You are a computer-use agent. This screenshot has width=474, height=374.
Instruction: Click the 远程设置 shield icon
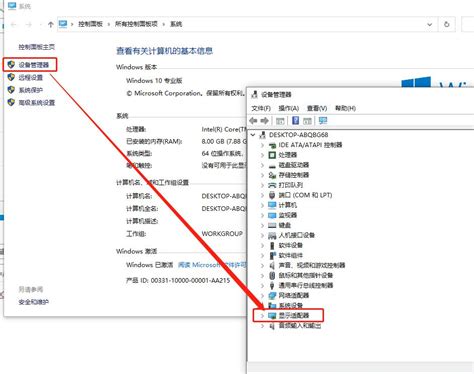click(x=11, y=77)
